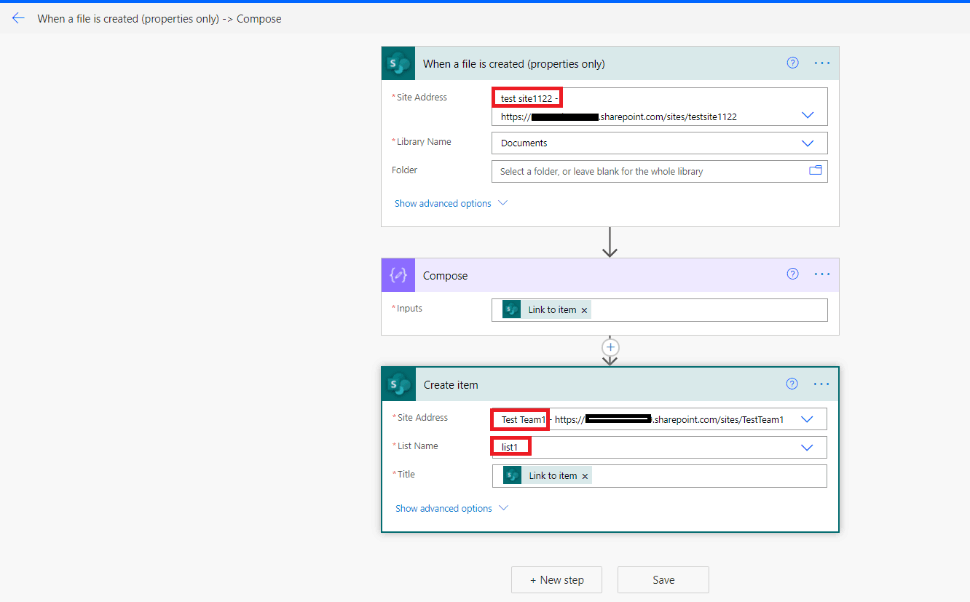Click the Compose Inputs field
The height and width of the screenshot is (602, 970).
pyautogui.click(x=659, y=310)
